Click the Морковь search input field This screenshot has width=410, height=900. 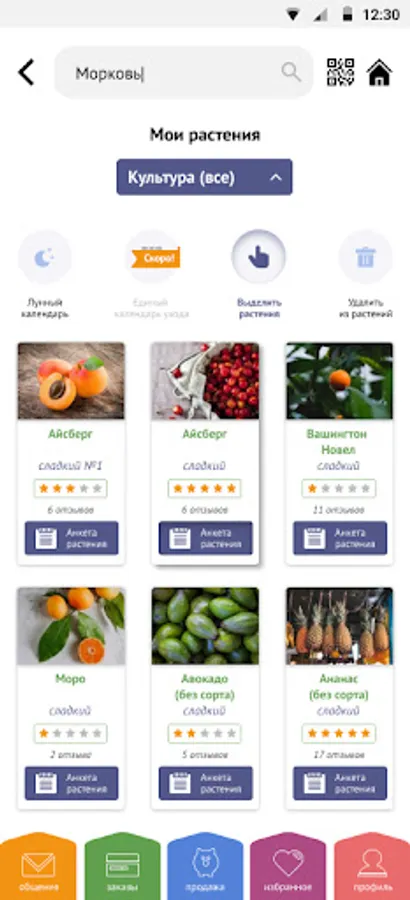pyautogui.click(x=184, y=73)
